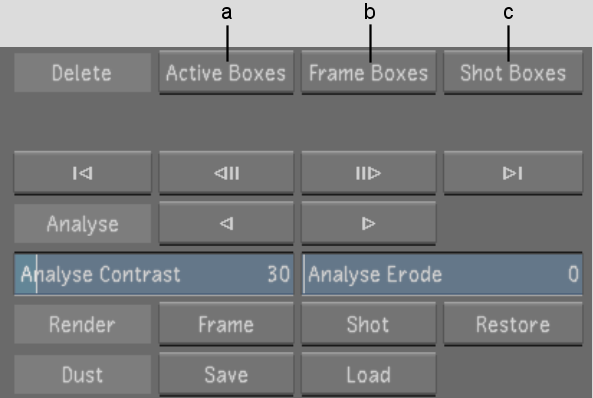This screenshot has height=398, width=593.
Task: Delete Shot Boxes
Action: pos(513,72)
